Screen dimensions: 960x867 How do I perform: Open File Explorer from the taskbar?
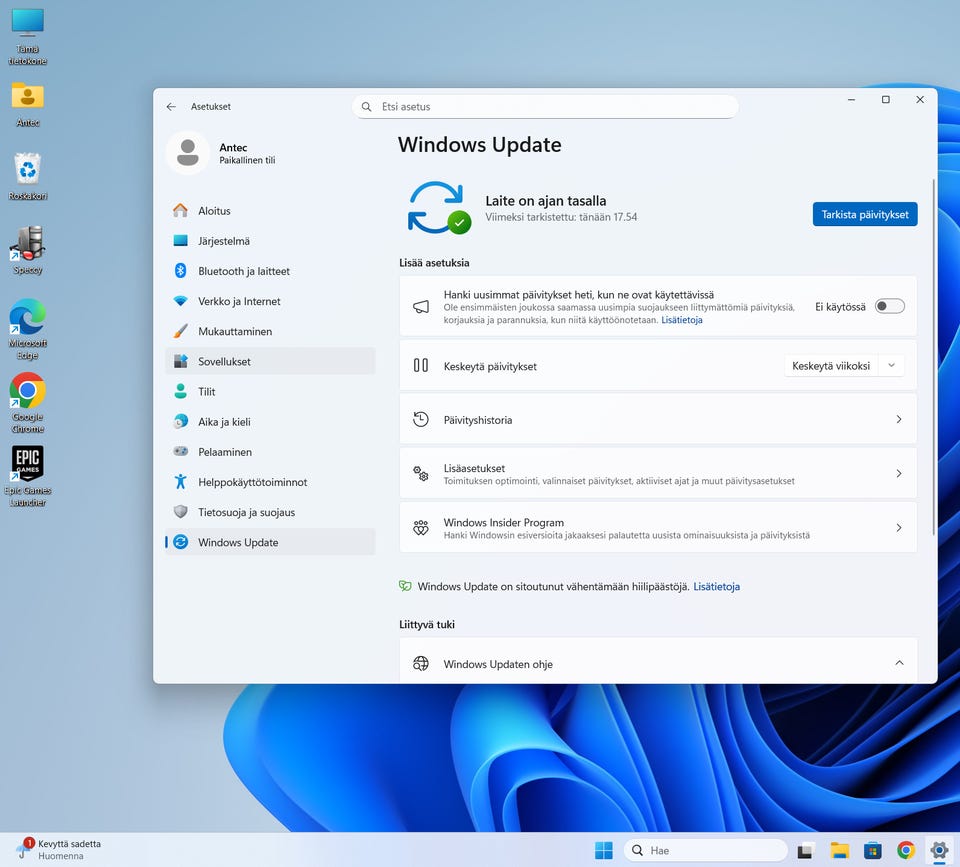click(840, 850)
